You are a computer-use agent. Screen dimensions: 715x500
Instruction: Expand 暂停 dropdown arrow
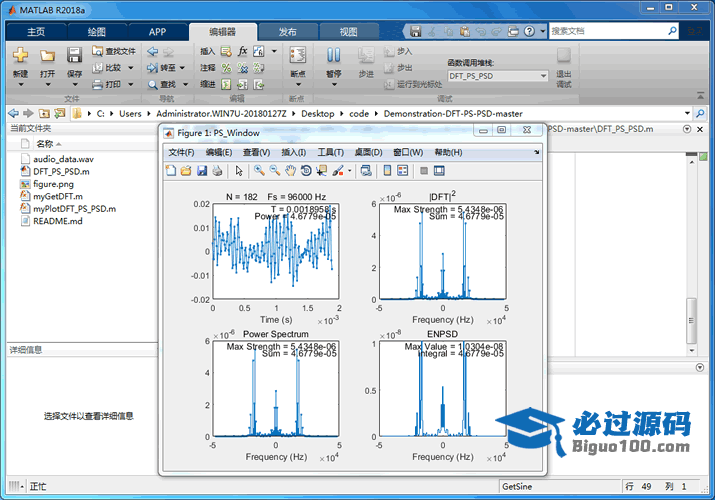click(x=334, y=84)
